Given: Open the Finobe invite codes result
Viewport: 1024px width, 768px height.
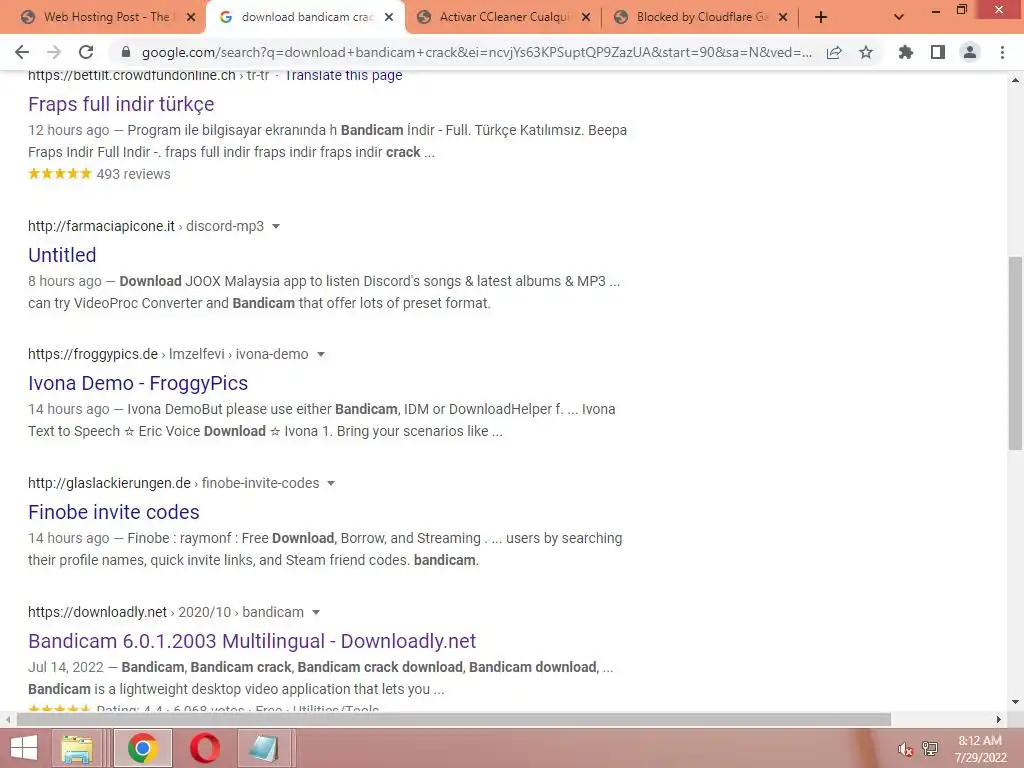Looking at the screenshot, I should click(114, 512).
